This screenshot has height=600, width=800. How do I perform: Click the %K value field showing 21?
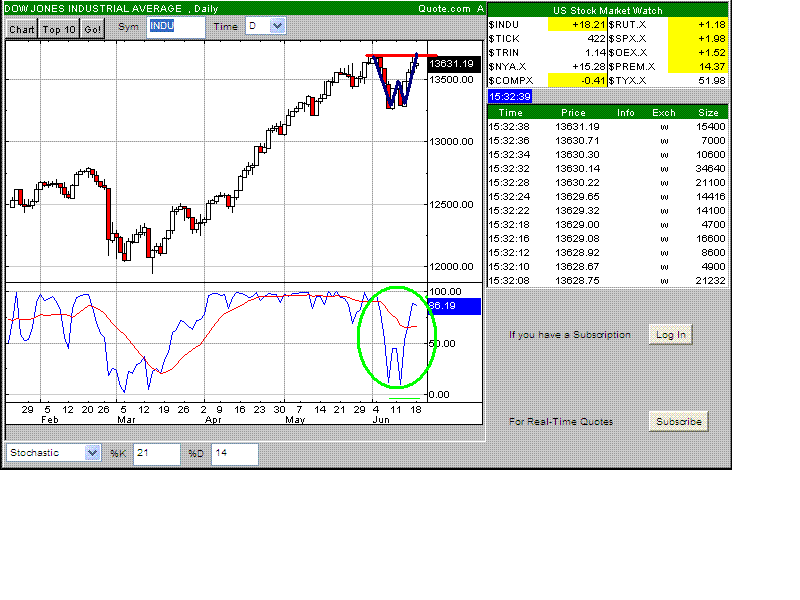pyautogui.click(x=157, y=454)
